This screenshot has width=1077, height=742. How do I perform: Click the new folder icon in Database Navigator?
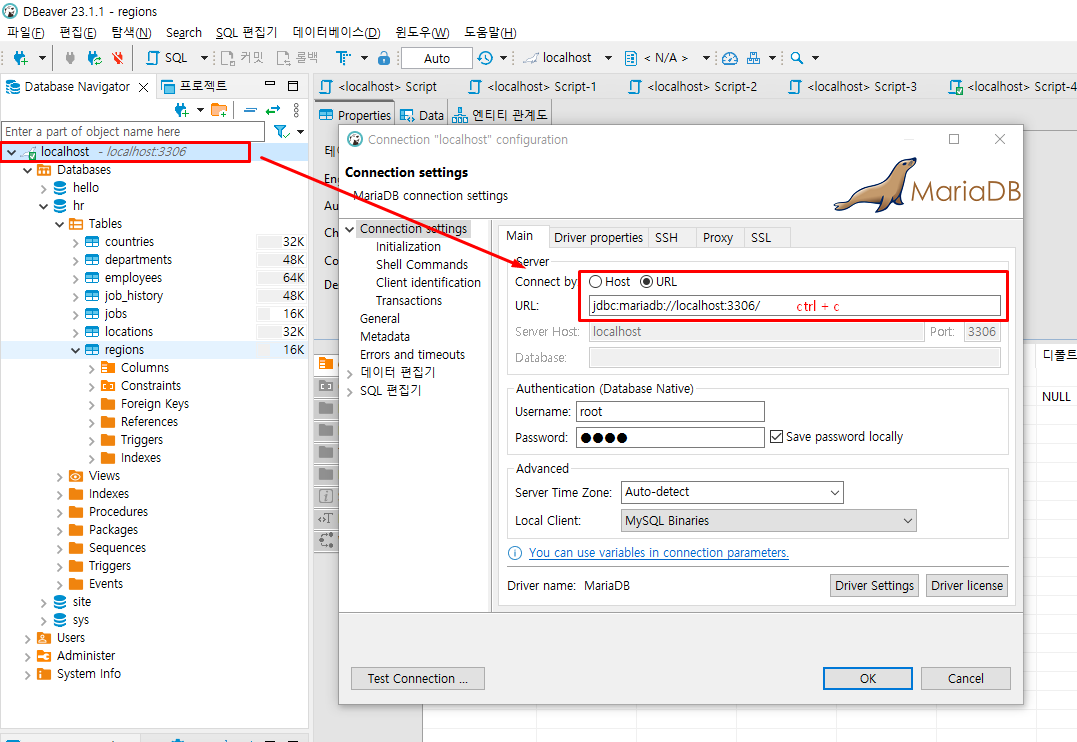(219, 109)
